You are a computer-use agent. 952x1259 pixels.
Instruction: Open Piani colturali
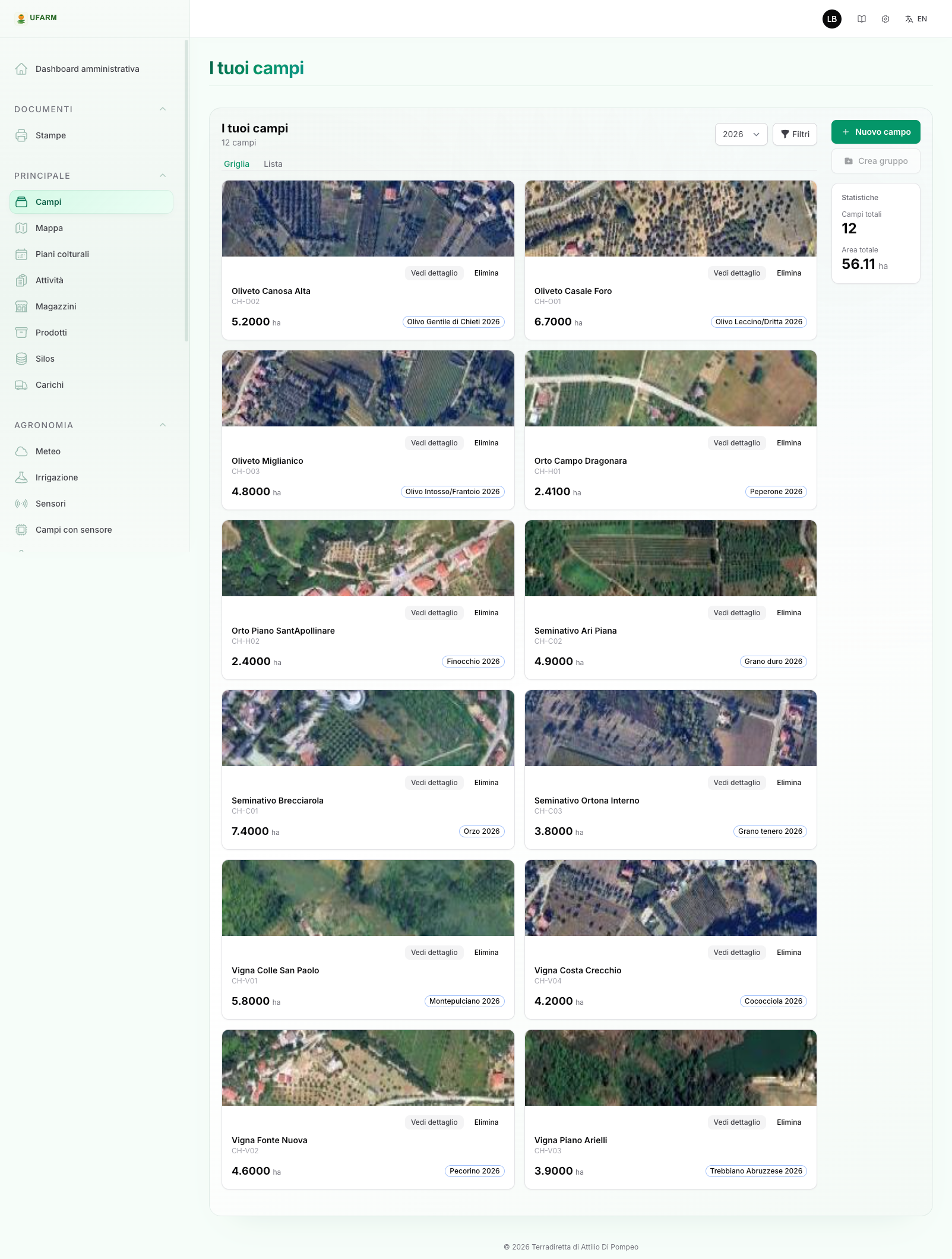click(x=62, y=254)
